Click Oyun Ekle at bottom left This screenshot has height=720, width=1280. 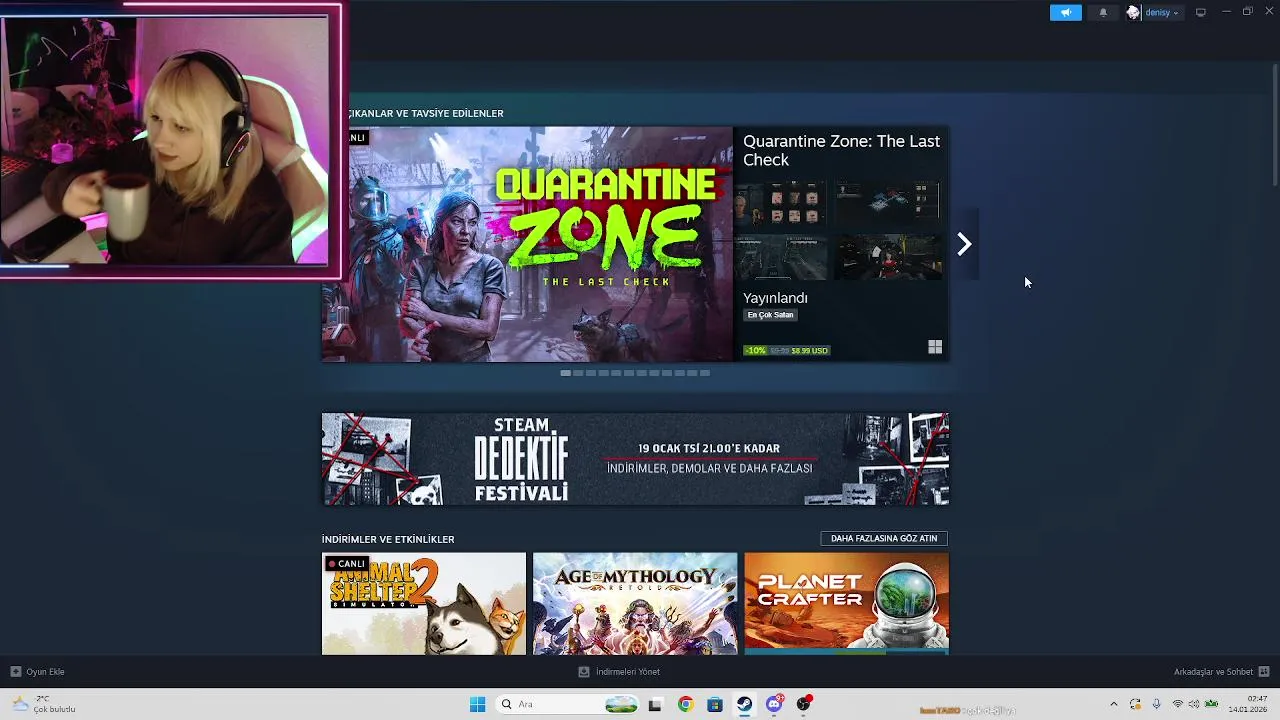coord(38,672)
